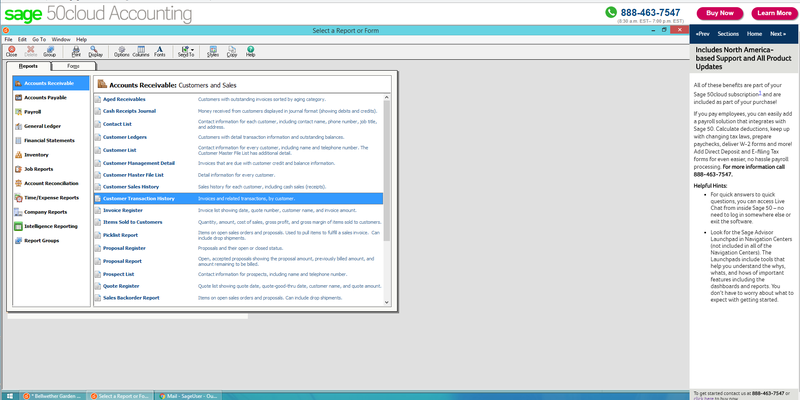
Task: Select the Quote Register report
Action: click(238, 286)
